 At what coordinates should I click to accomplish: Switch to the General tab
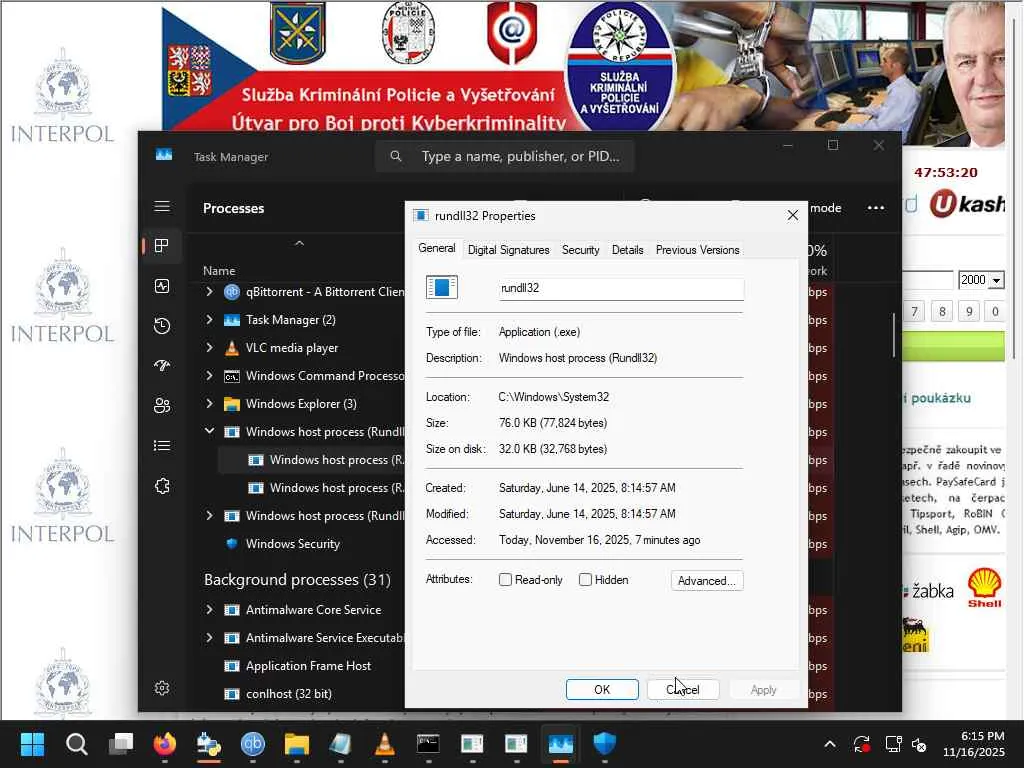click(437, 249)
